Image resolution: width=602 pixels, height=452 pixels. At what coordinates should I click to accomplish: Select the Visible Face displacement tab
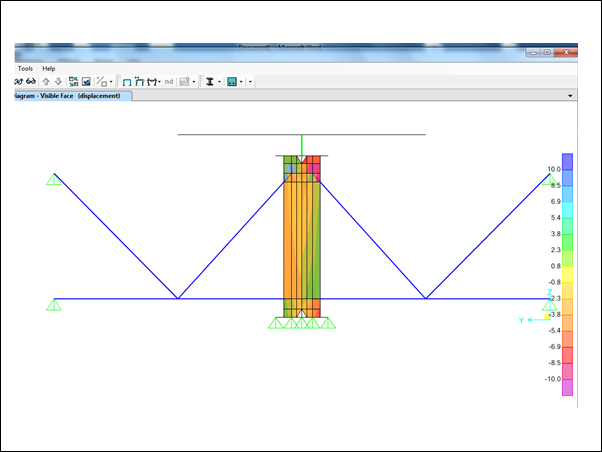click(68, 96)
